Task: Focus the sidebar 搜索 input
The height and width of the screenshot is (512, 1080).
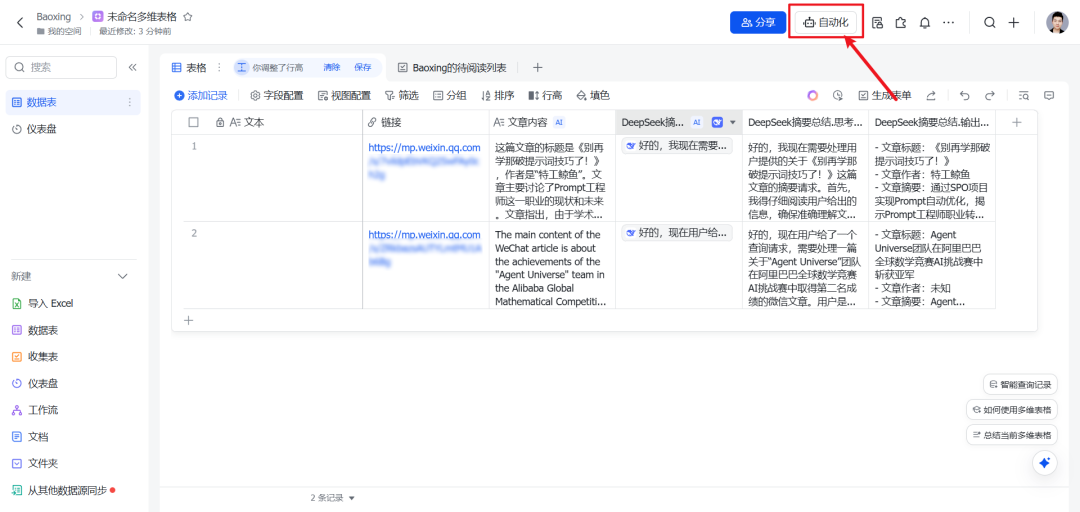Action: point(61,67)
